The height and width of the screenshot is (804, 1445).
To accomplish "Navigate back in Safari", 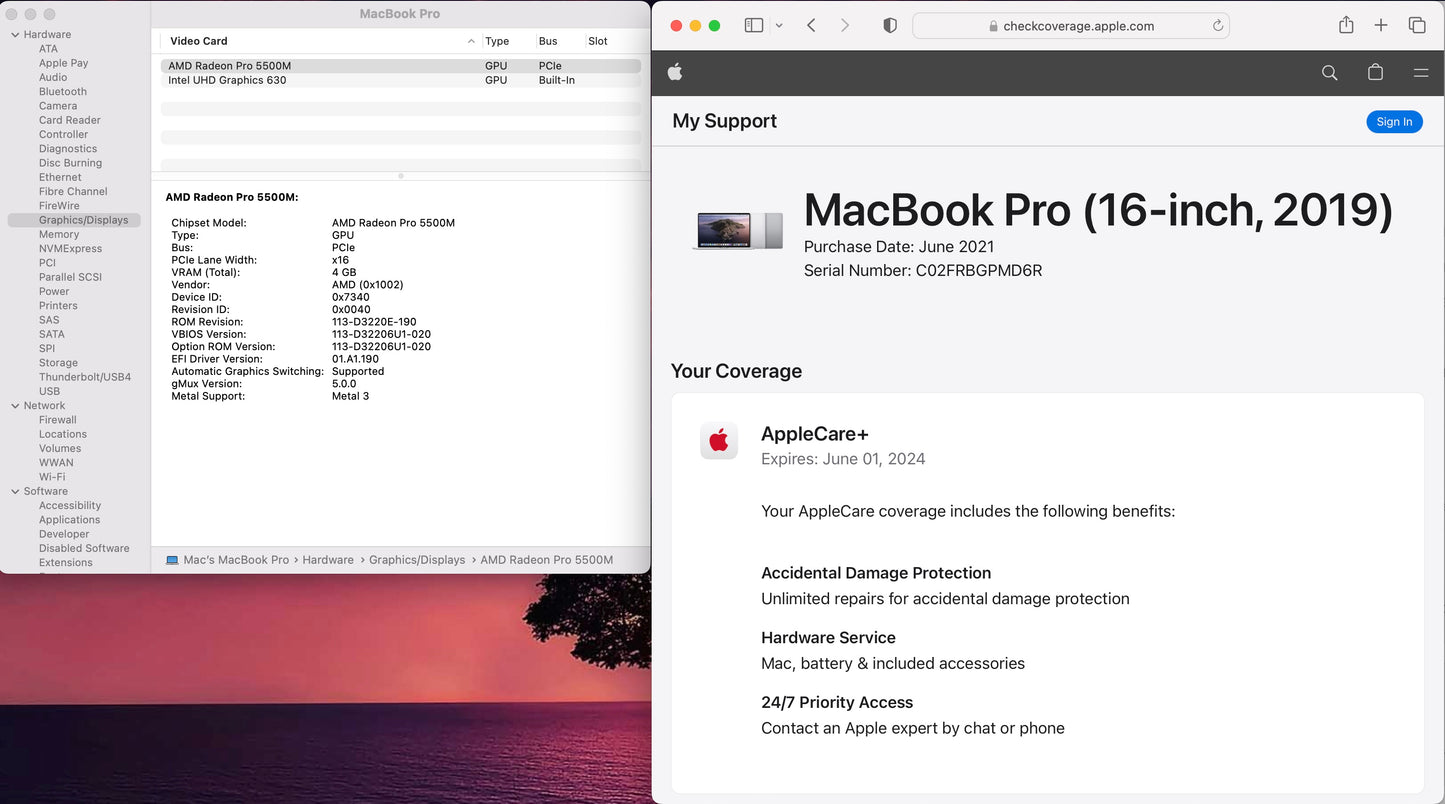I will click(x=811, y=25).
